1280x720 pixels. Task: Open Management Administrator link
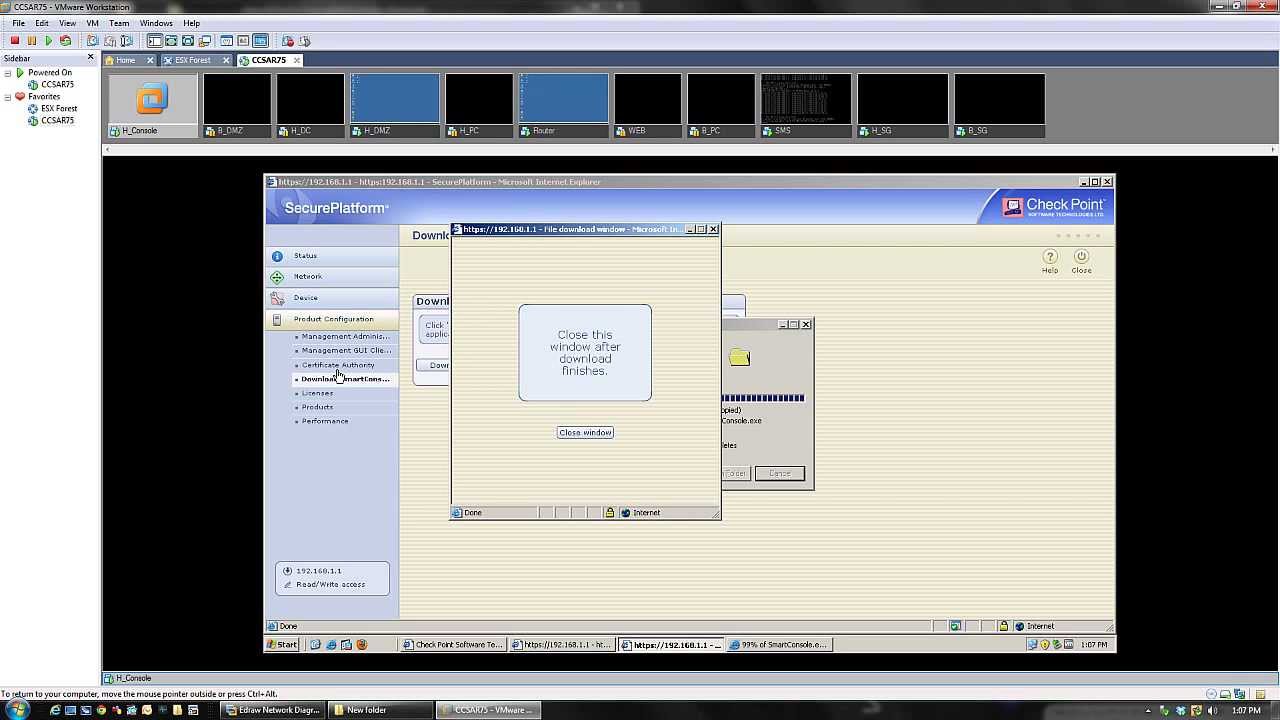(x=346, y=337)
